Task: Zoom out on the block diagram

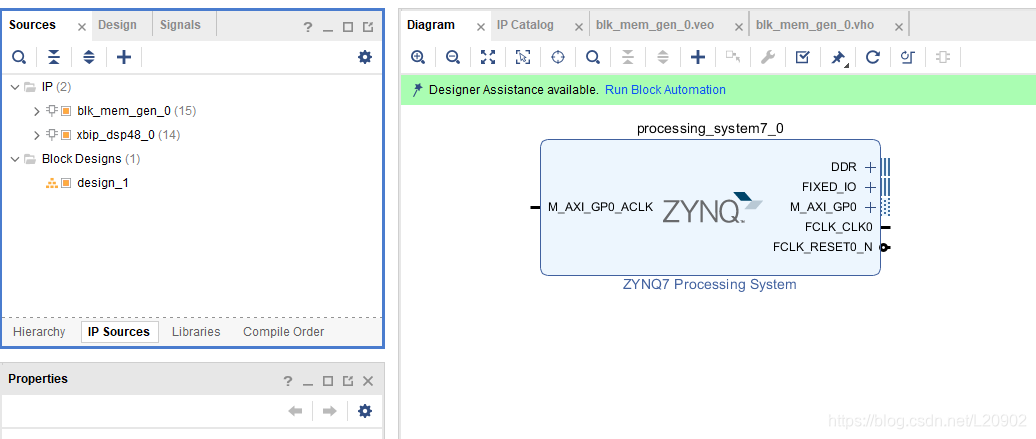Action: [x=453, y=58]
